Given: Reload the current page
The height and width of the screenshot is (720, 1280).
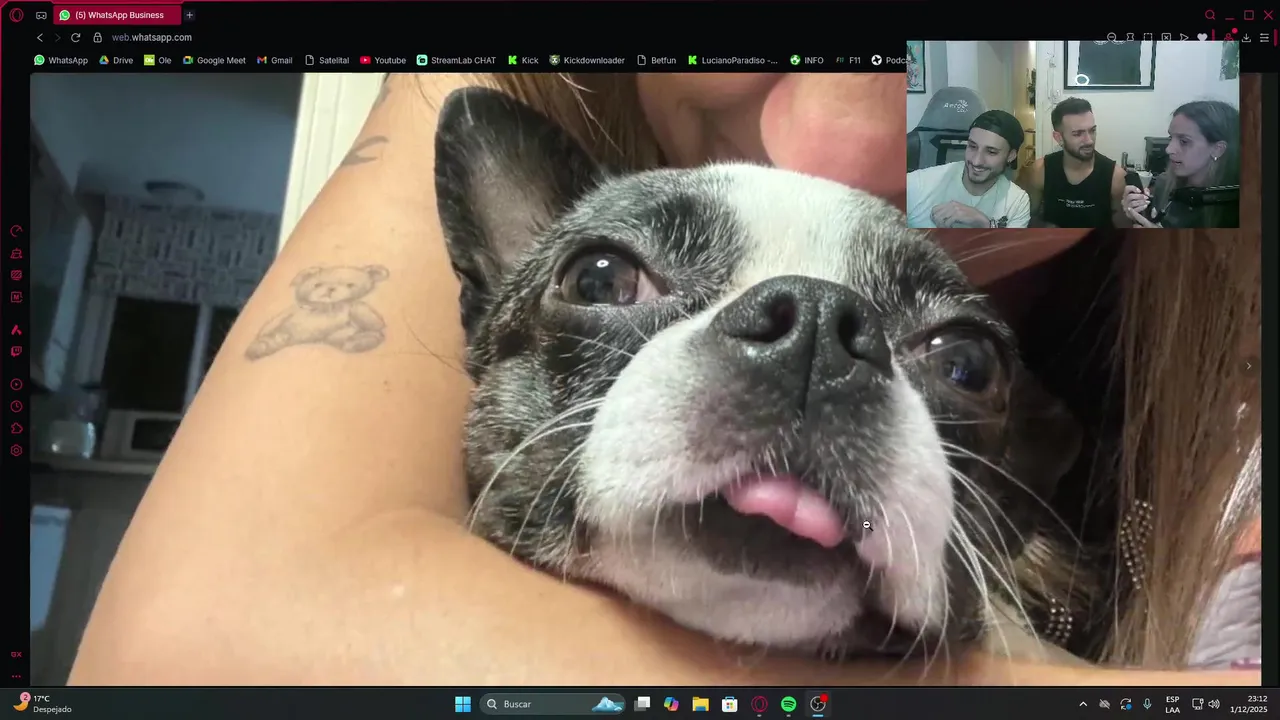Looking at the screenshot, I should 75,37.
